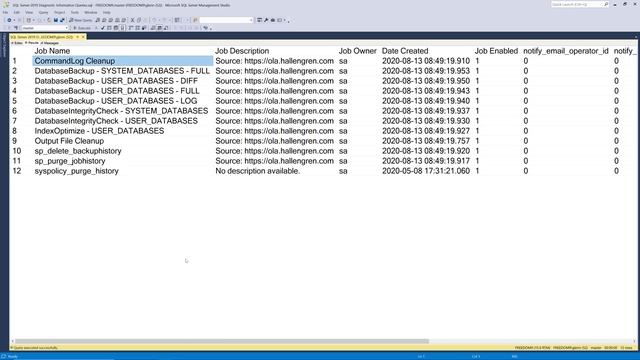Screen dimensions: 640x360
Task: Select DatabaseIntegrityCheck - USER_DATABASES cell
Action: [x=123, y=121]
